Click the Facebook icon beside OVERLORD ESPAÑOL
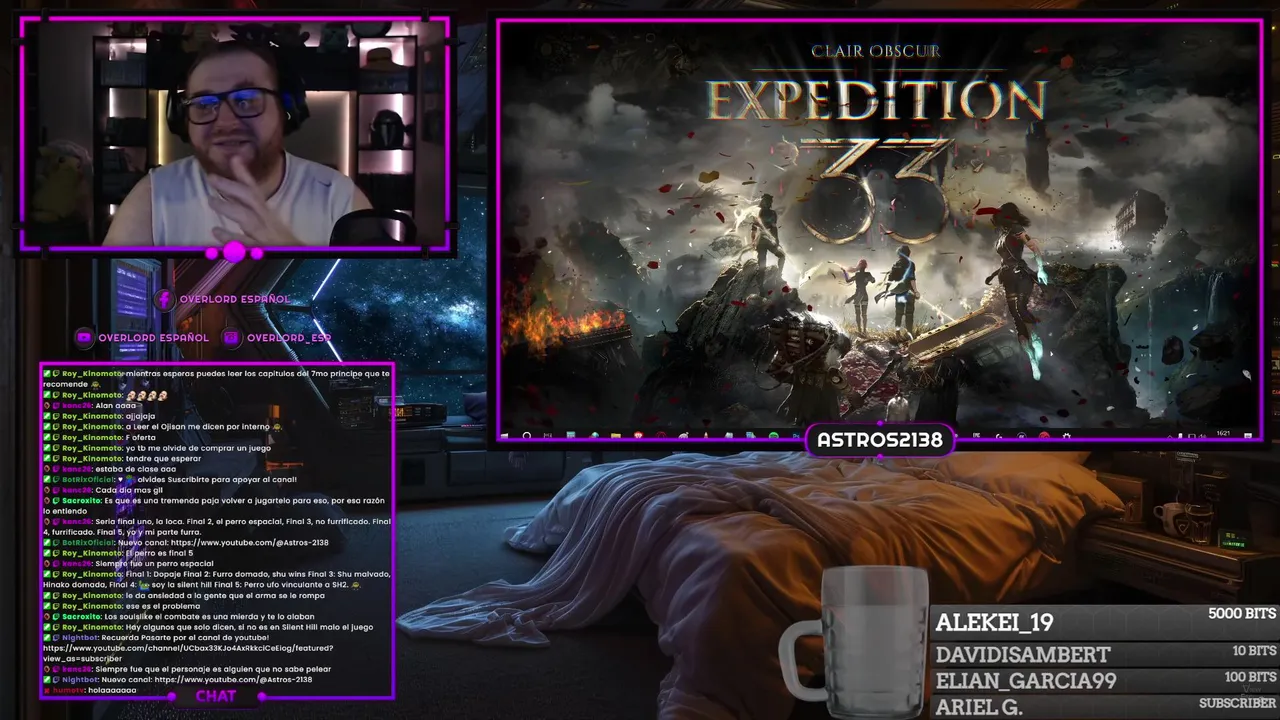1280x720 pixels. (x=164, y=299)
